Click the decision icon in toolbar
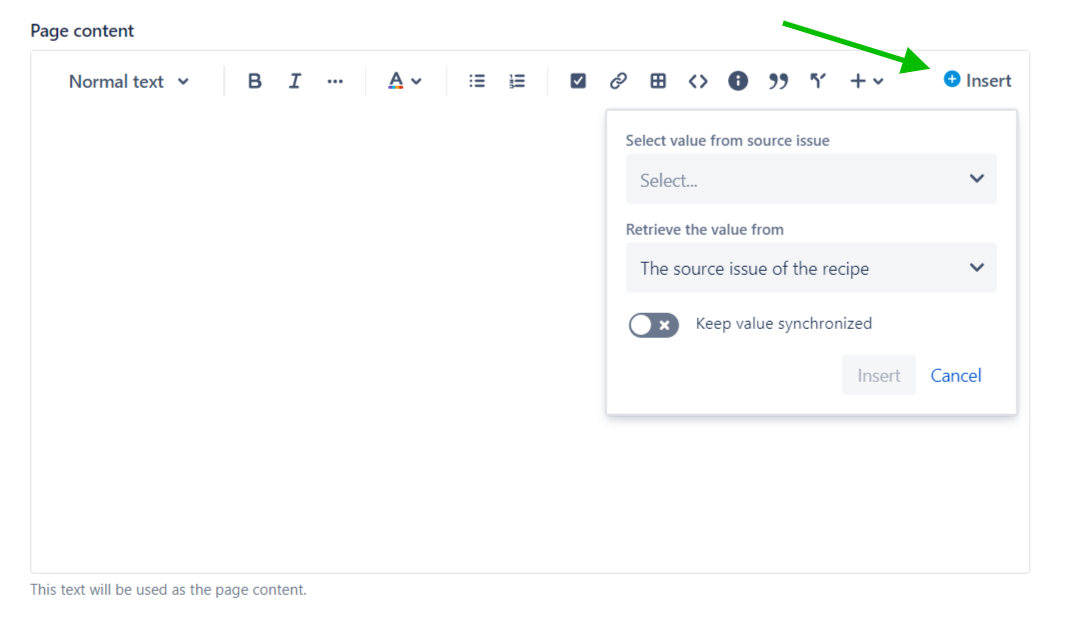 [818, 81]
